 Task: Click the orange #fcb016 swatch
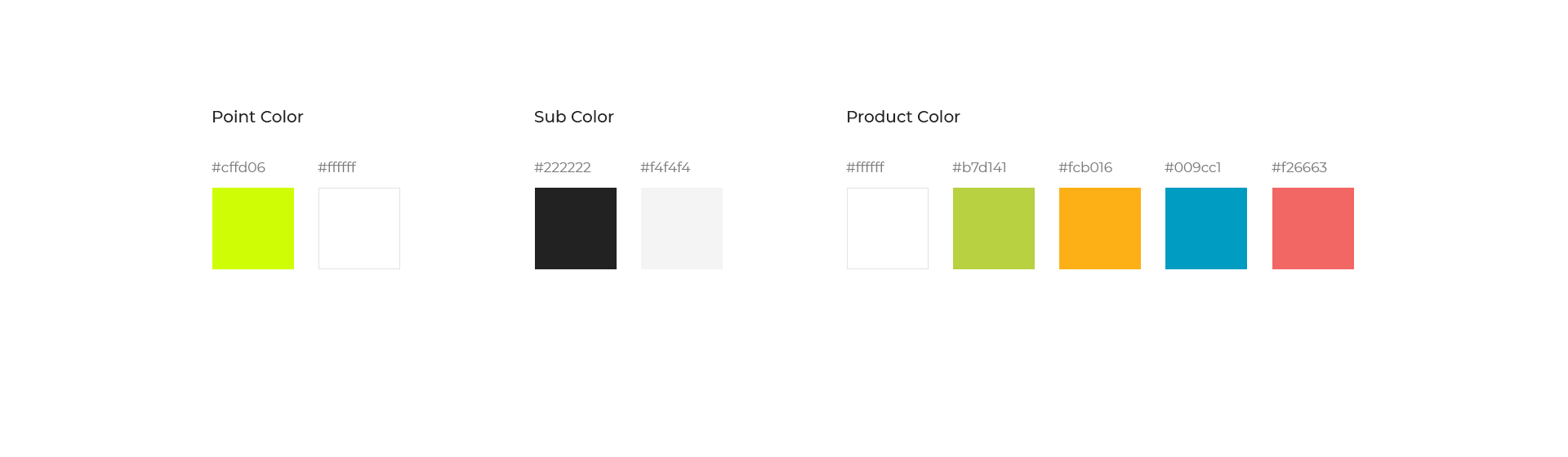[x=1100, y=228]
